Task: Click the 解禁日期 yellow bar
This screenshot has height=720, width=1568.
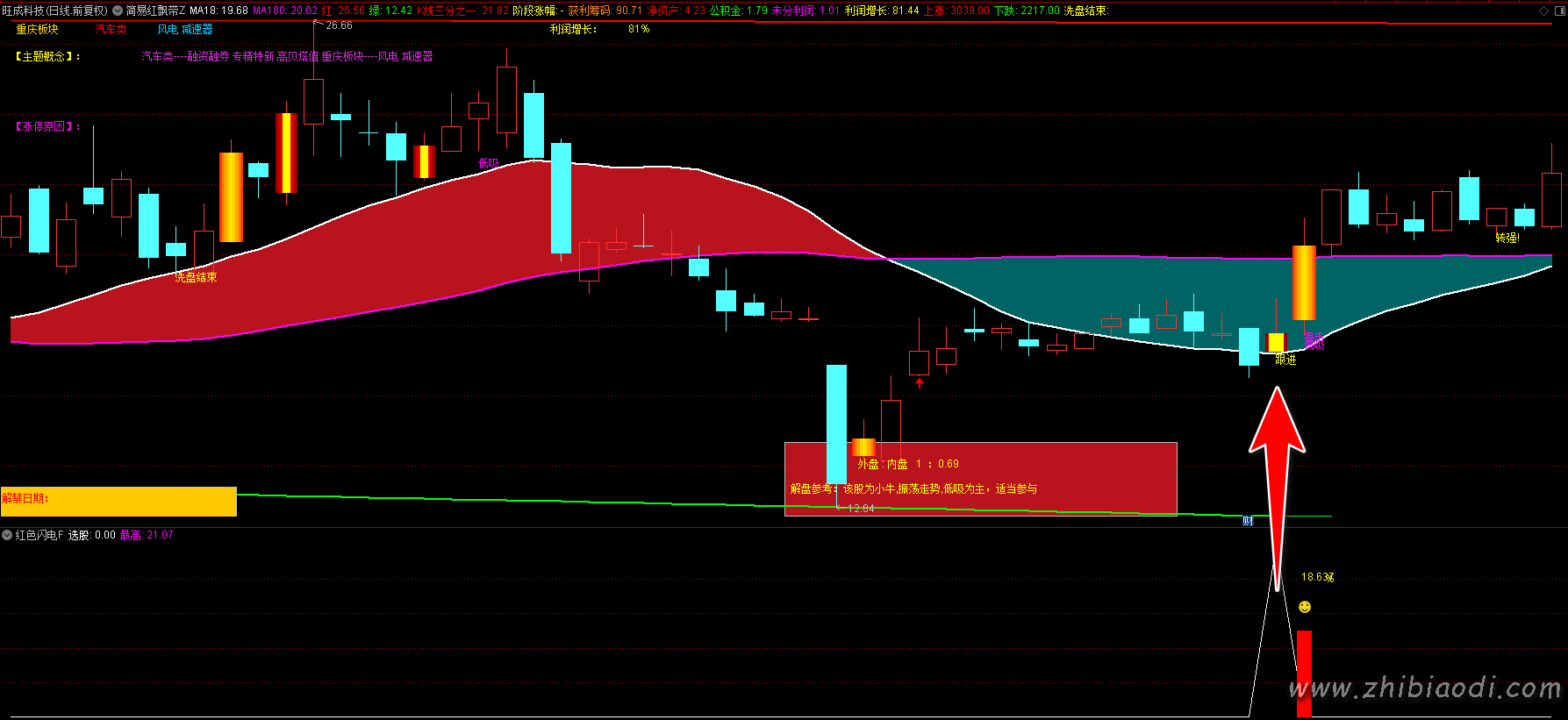Action: tap(118, 502)
